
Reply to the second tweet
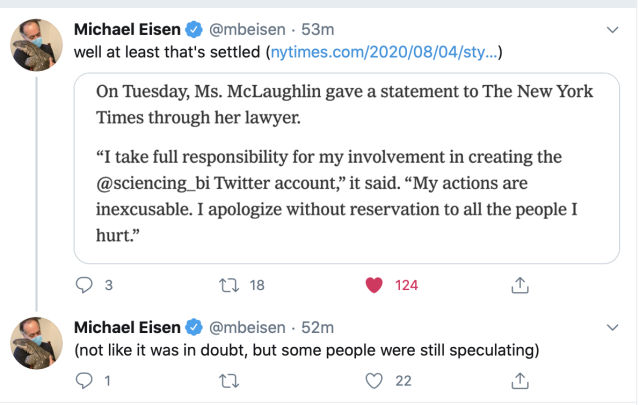point(85,380)
